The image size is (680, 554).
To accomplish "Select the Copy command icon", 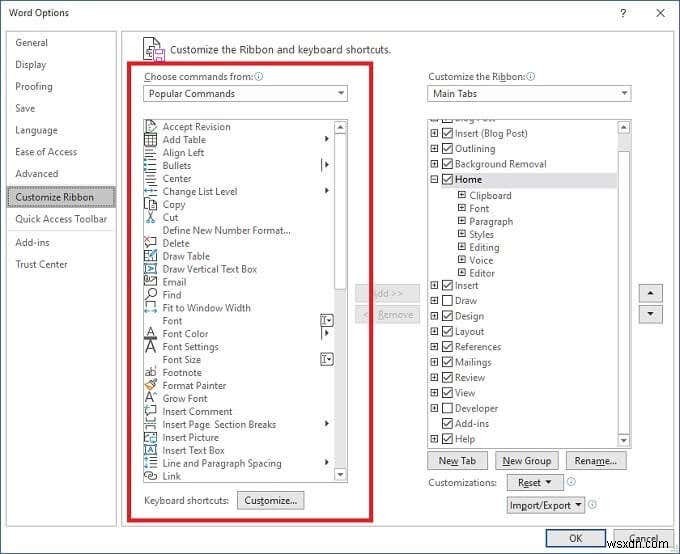I will (150, 204).
